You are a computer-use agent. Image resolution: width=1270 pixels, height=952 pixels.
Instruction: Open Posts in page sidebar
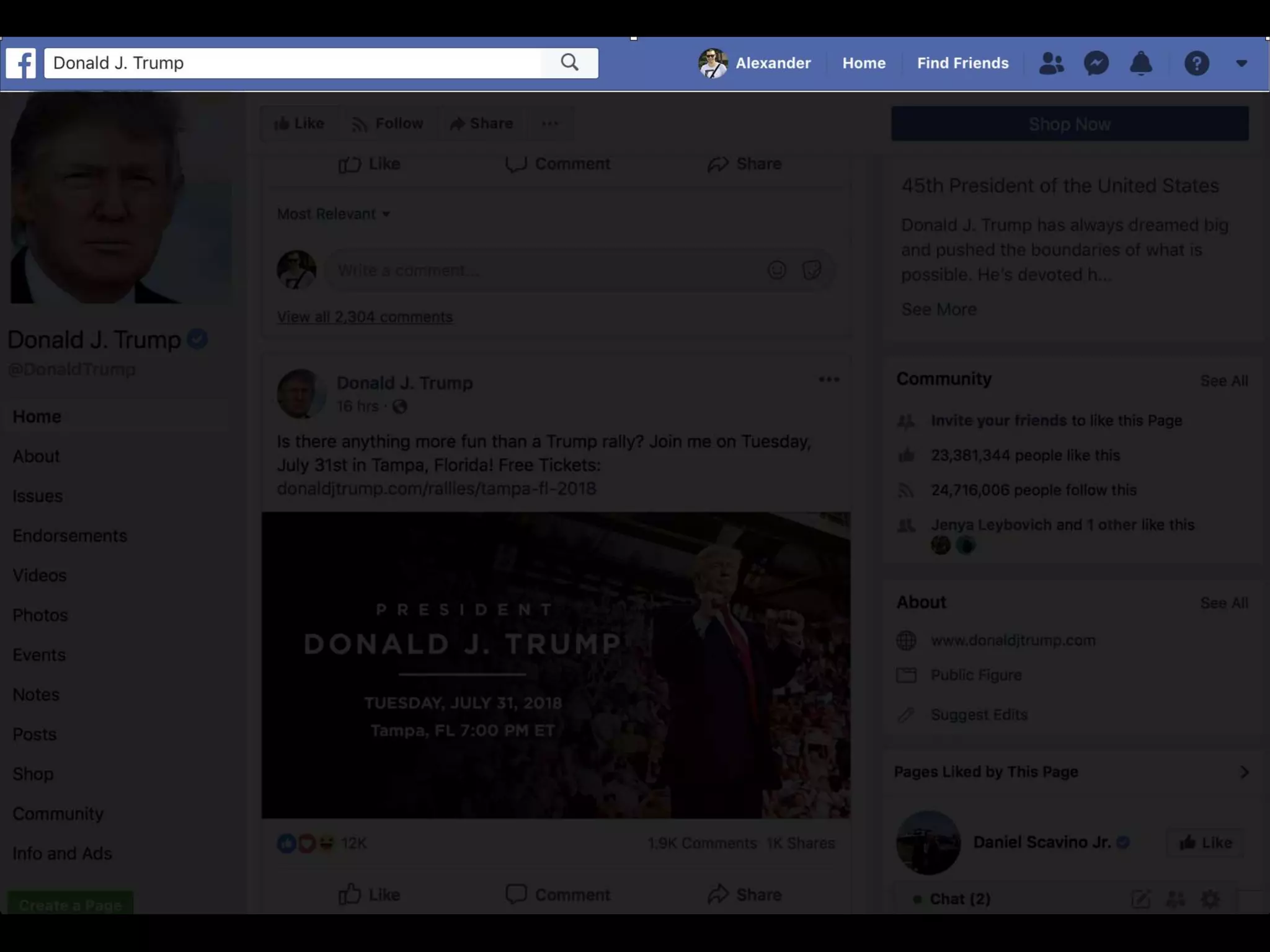(34, 734)
